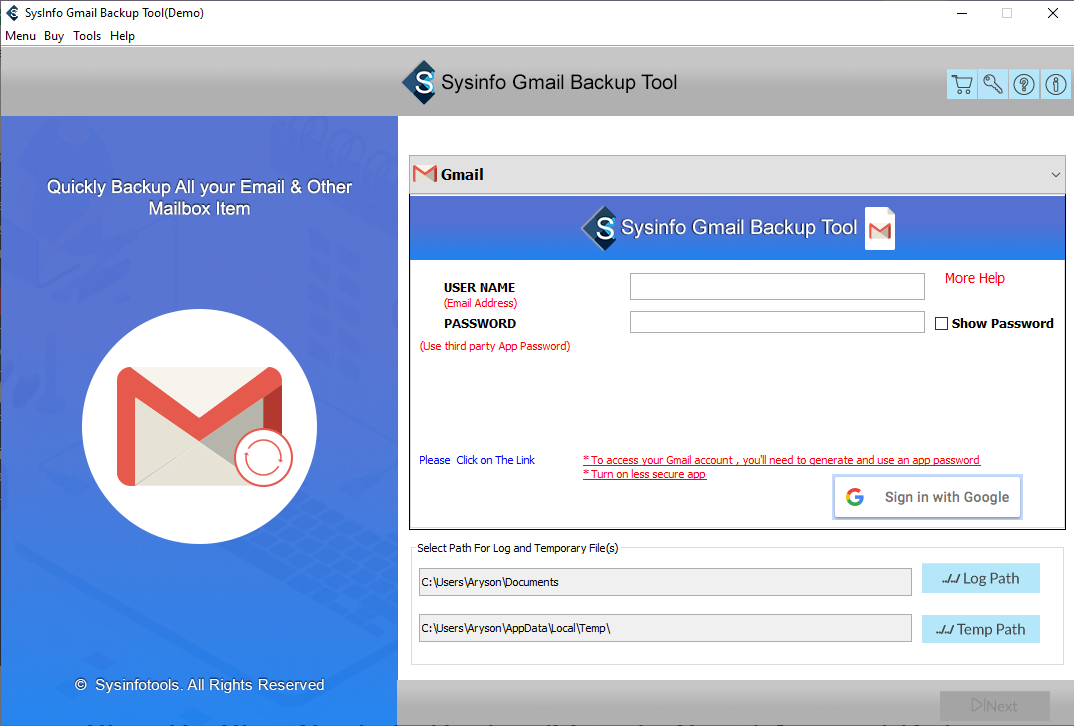1074x726 pixels.
Task: Open the Turn on less secure app link
Action: coord(645,474)
